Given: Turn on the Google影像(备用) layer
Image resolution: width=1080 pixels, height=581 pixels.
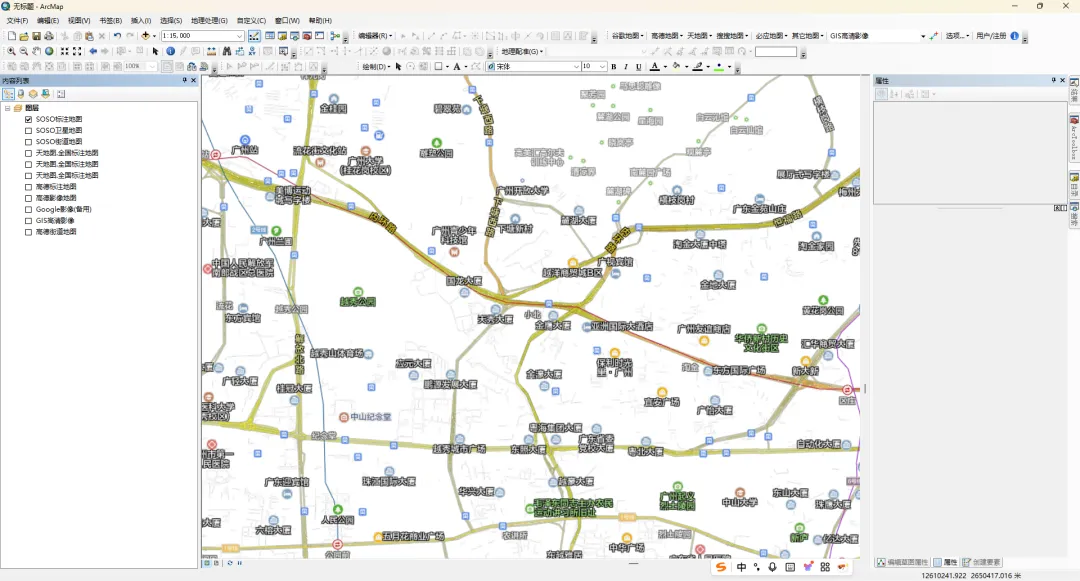Looking at the screenshot, I should (x=28, y=209).
